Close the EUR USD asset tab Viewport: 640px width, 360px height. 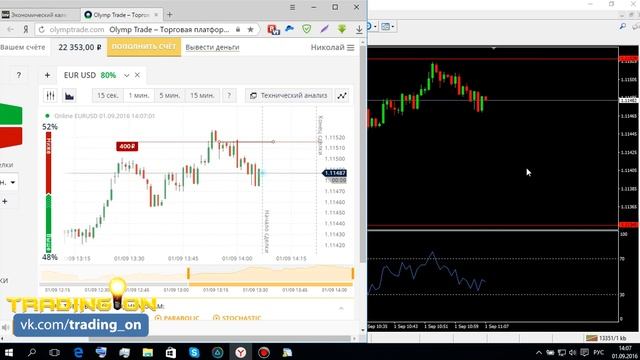(x=137, y=75)
